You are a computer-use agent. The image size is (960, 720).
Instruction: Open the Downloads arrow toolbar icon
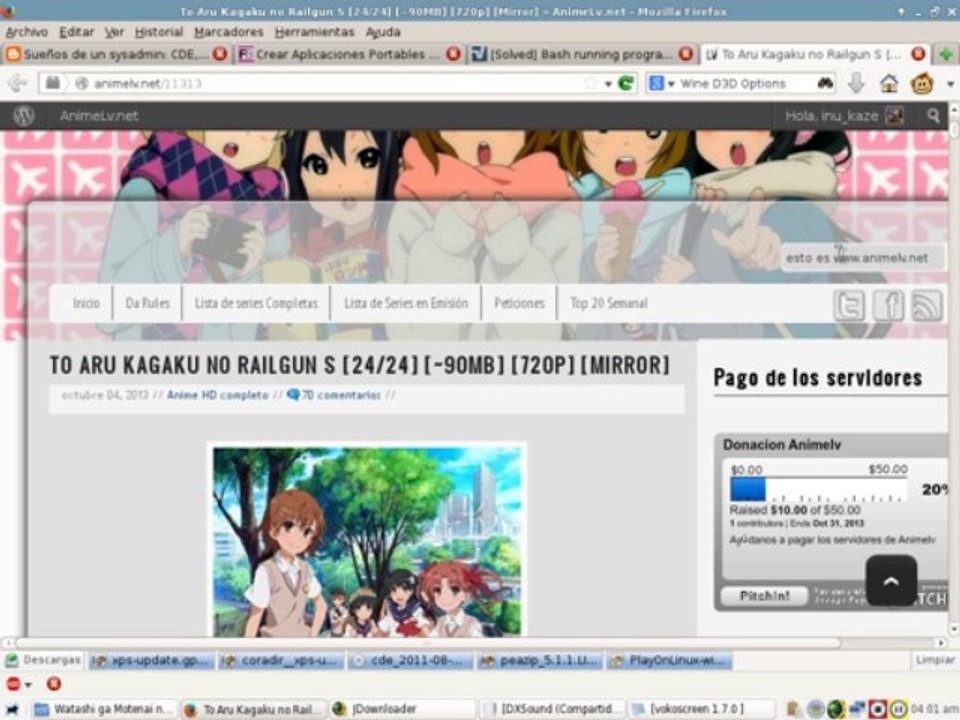[857, 83]
